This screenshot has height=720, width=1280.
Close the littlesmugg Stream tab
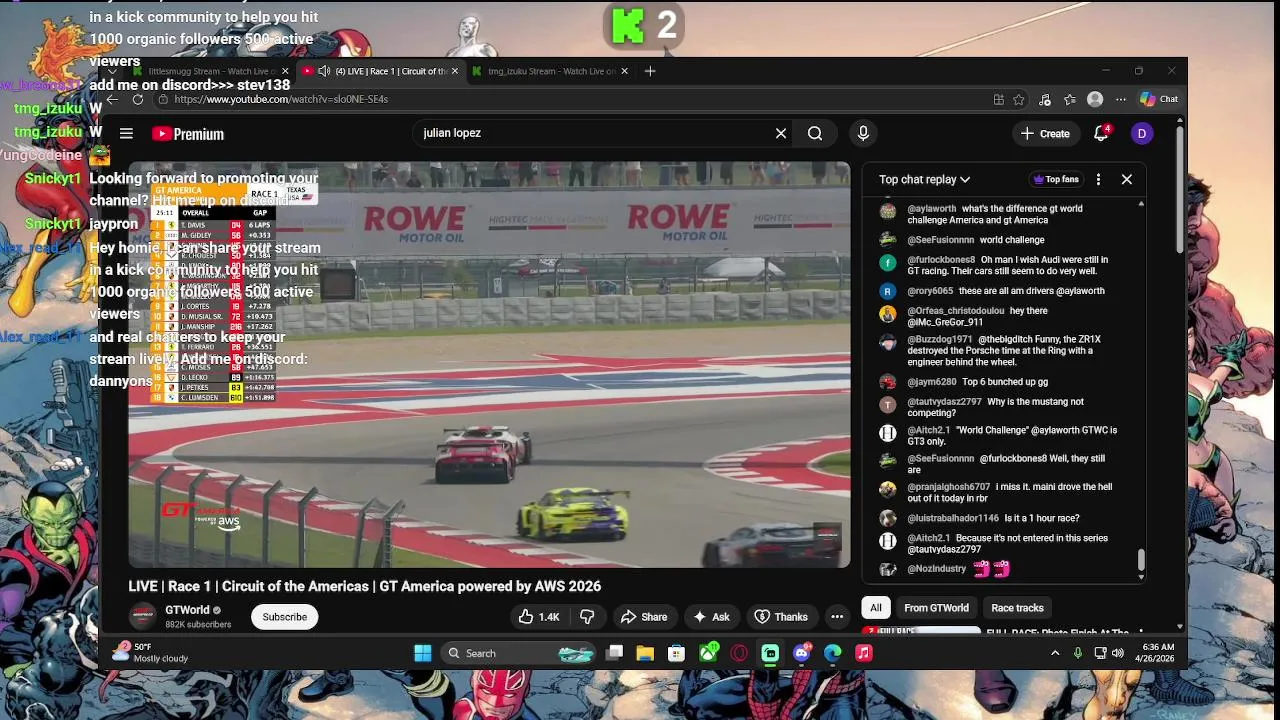285,71
